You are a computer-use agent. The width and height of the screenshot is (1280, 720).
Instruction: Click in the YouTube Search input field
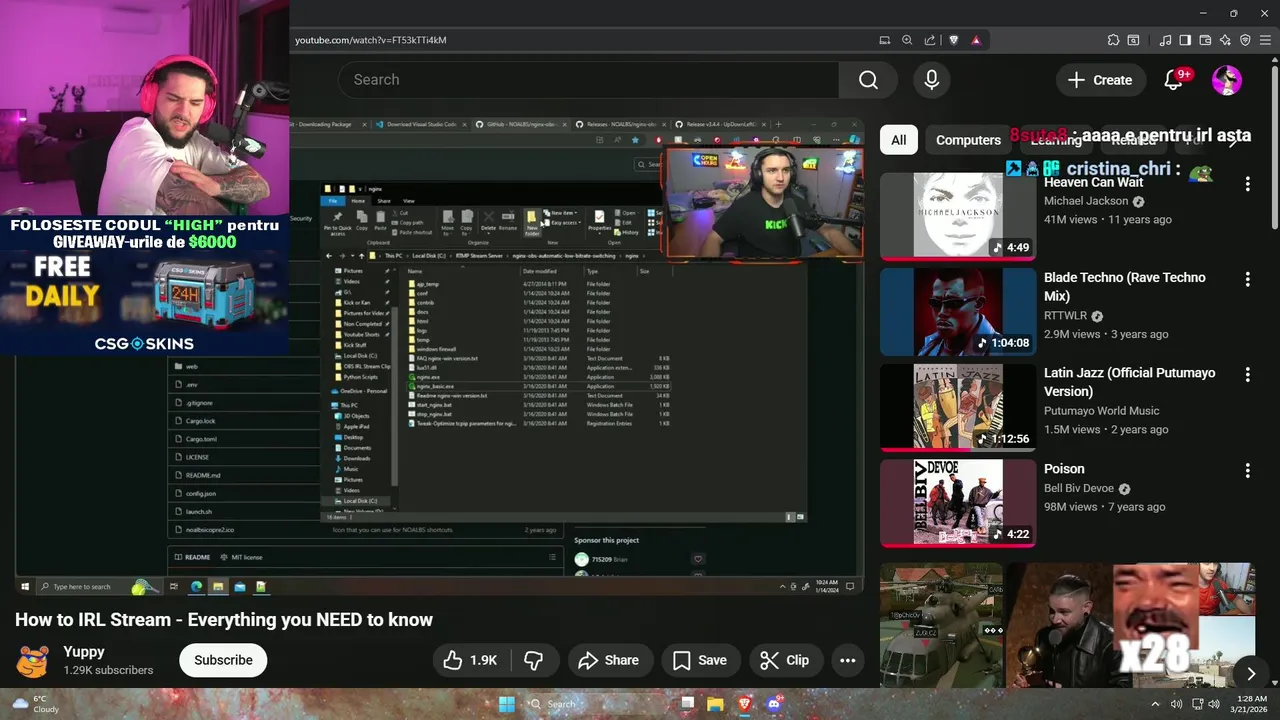(588, 80)
